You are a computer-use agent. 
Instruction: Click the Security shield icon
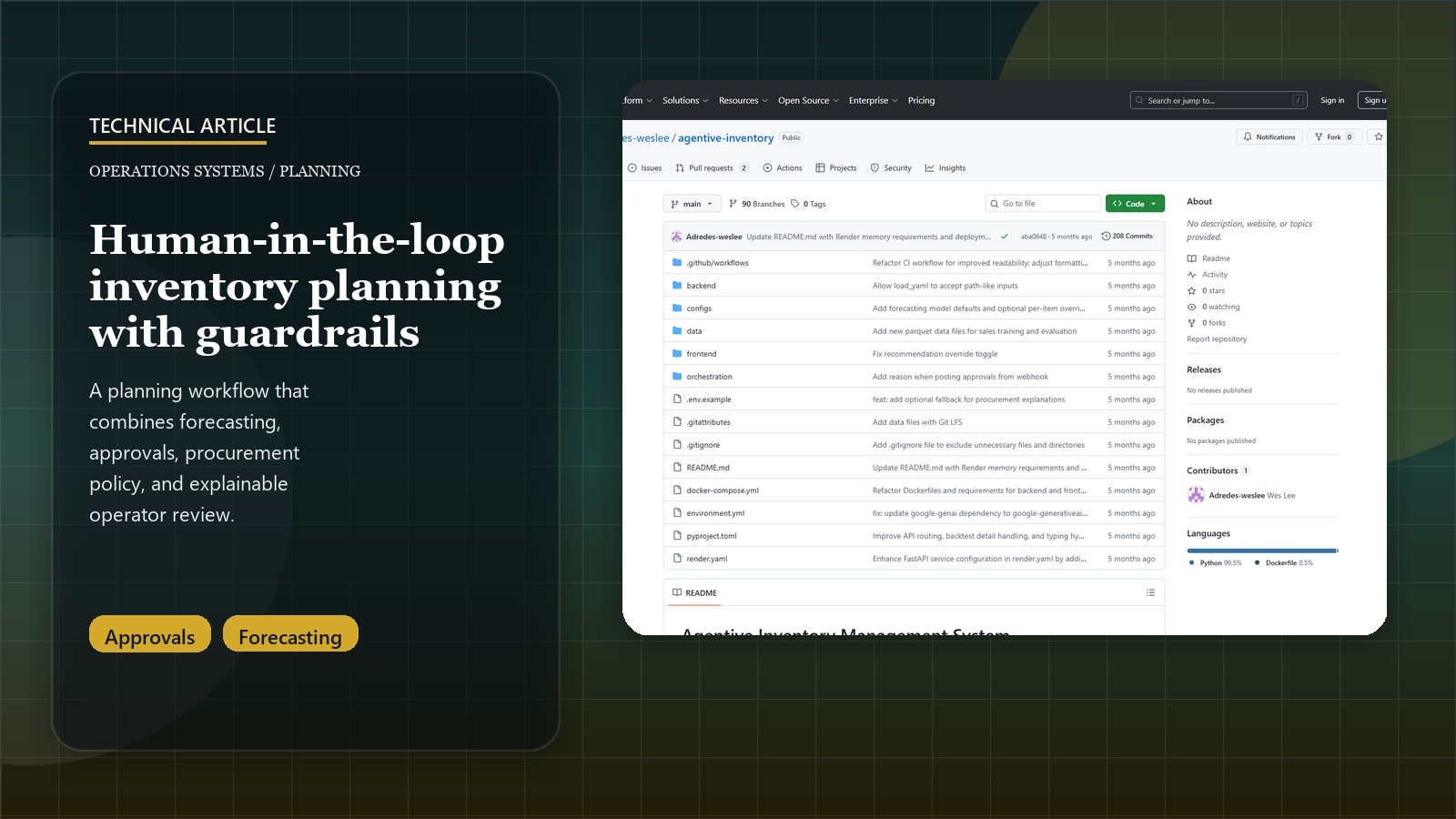click(x=875, y=167)
